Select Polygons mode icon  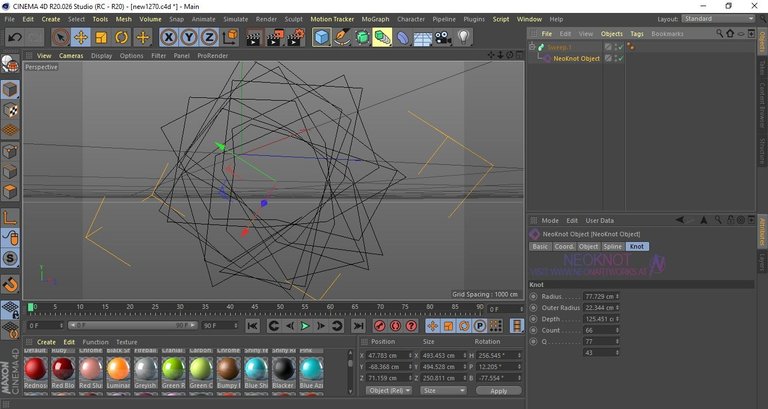(10, 192)
